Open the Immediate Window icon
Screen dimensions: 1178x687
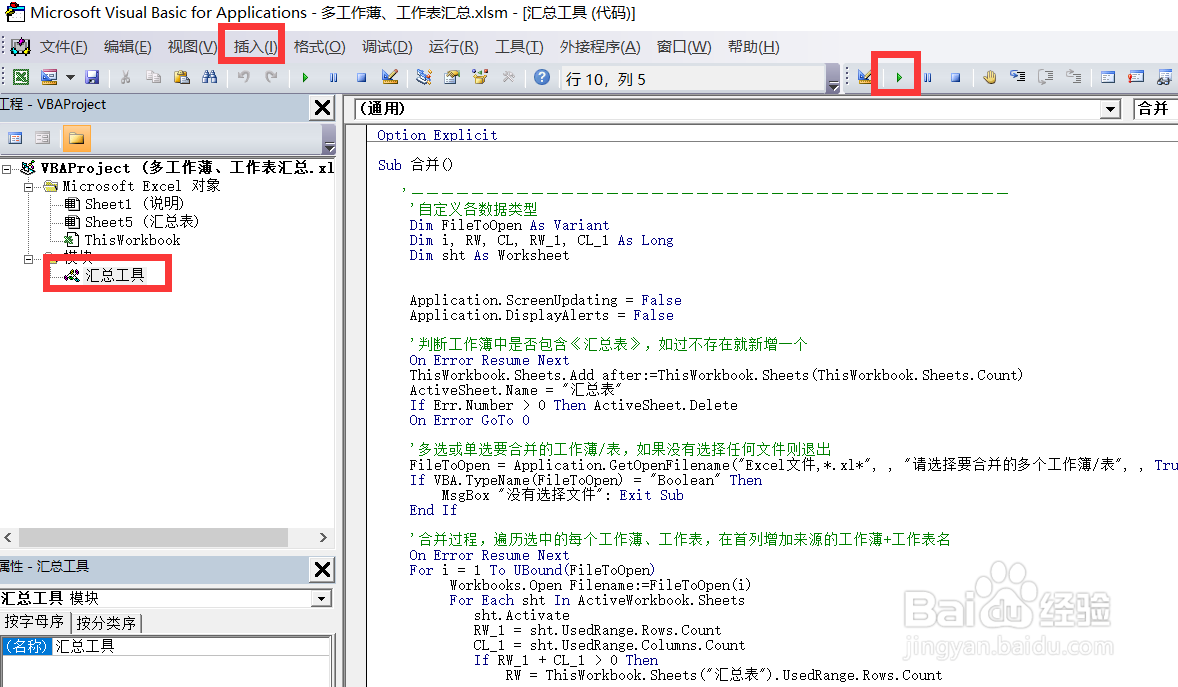1136,77
